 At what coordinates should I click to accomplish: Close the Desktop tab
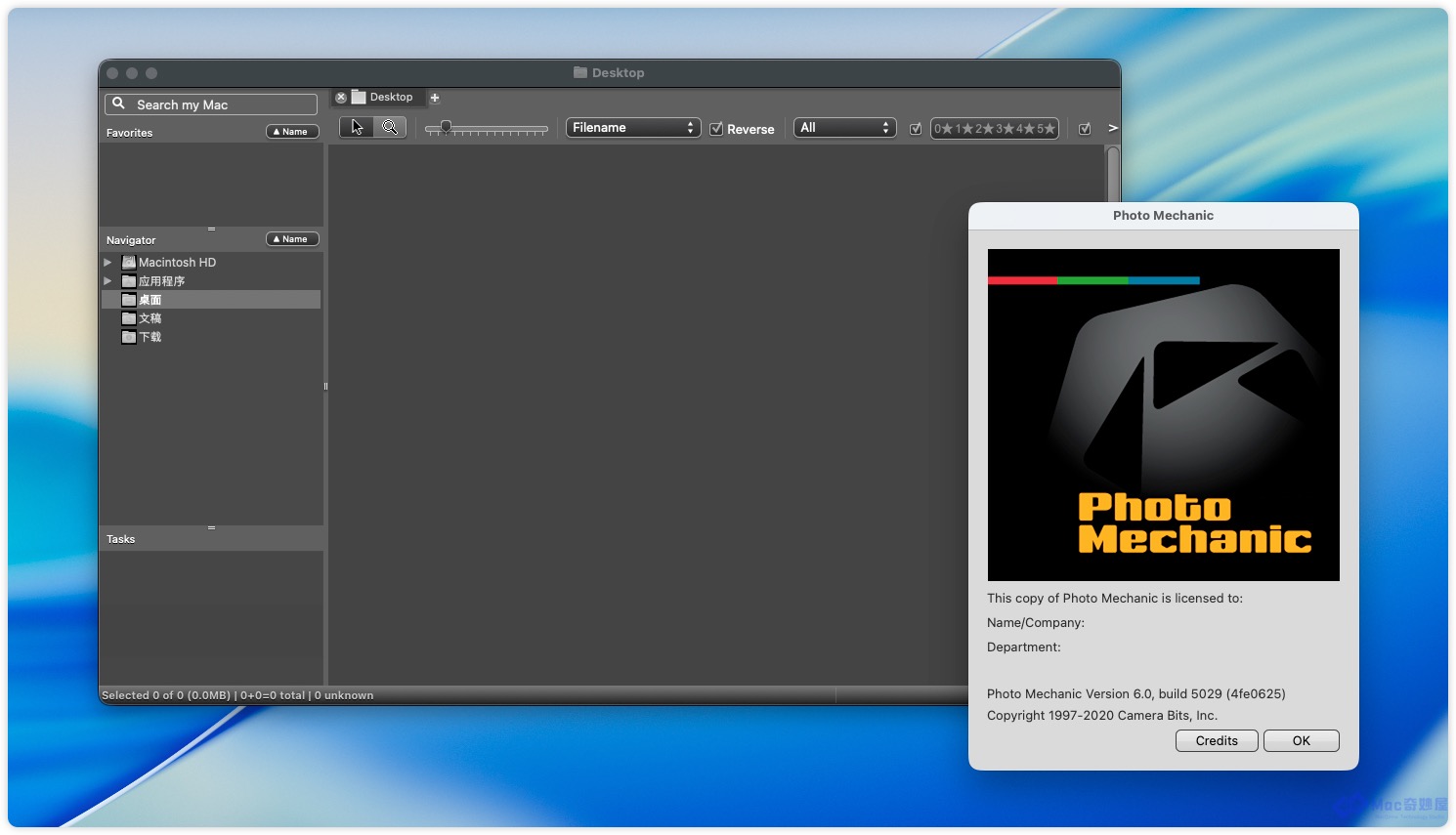(341, 98)
